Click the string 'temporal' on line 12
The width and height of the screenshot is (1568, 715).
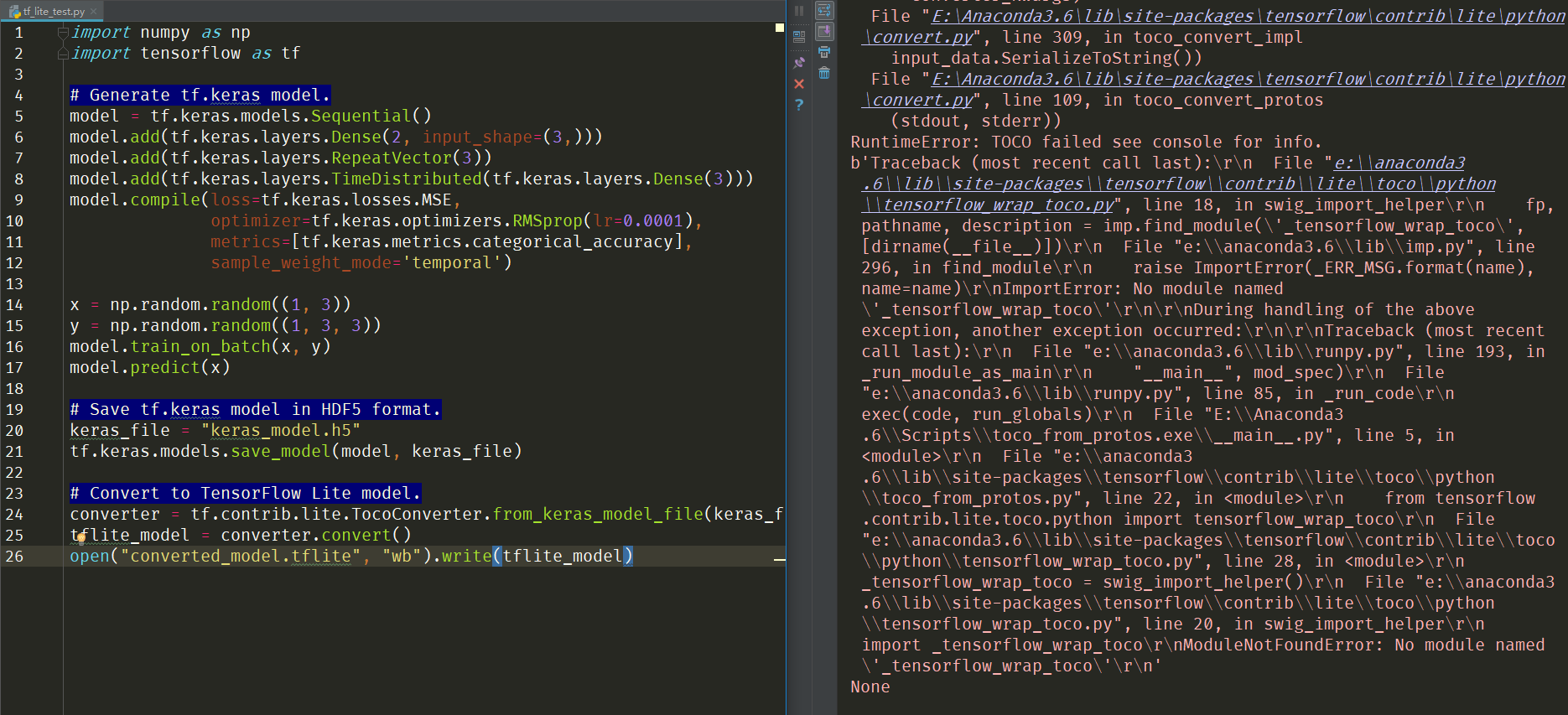[x=452, y=263]
